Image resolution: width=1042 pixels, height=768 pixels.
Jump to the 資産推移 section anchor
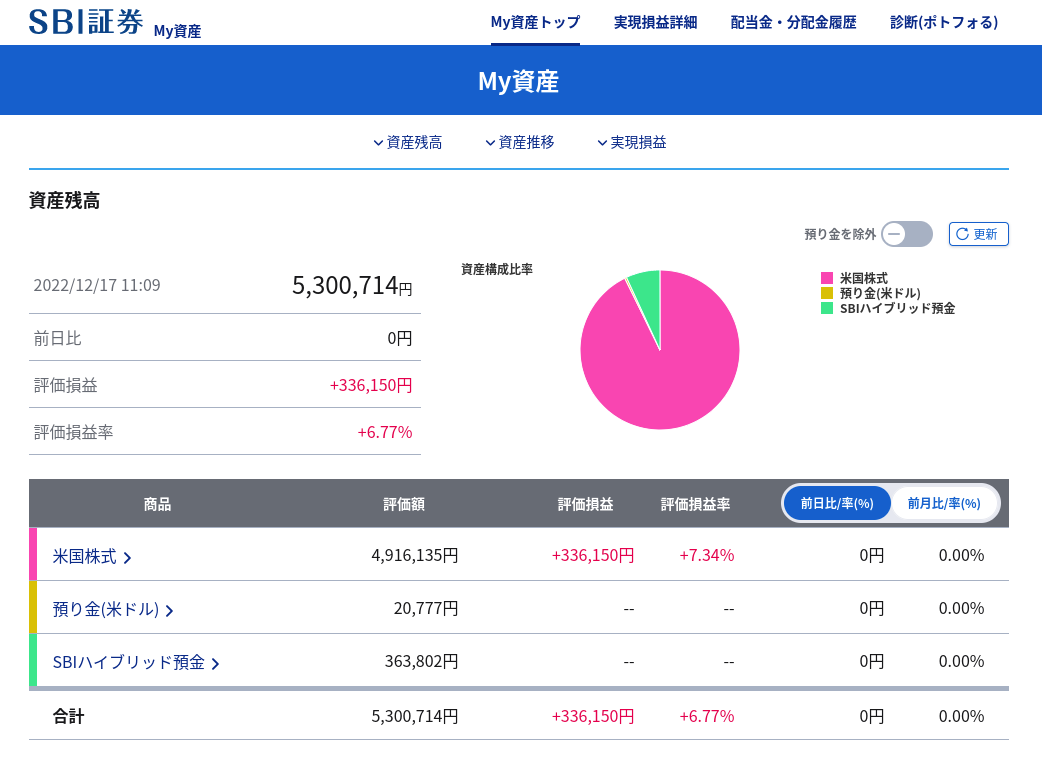tap(520, 142)
